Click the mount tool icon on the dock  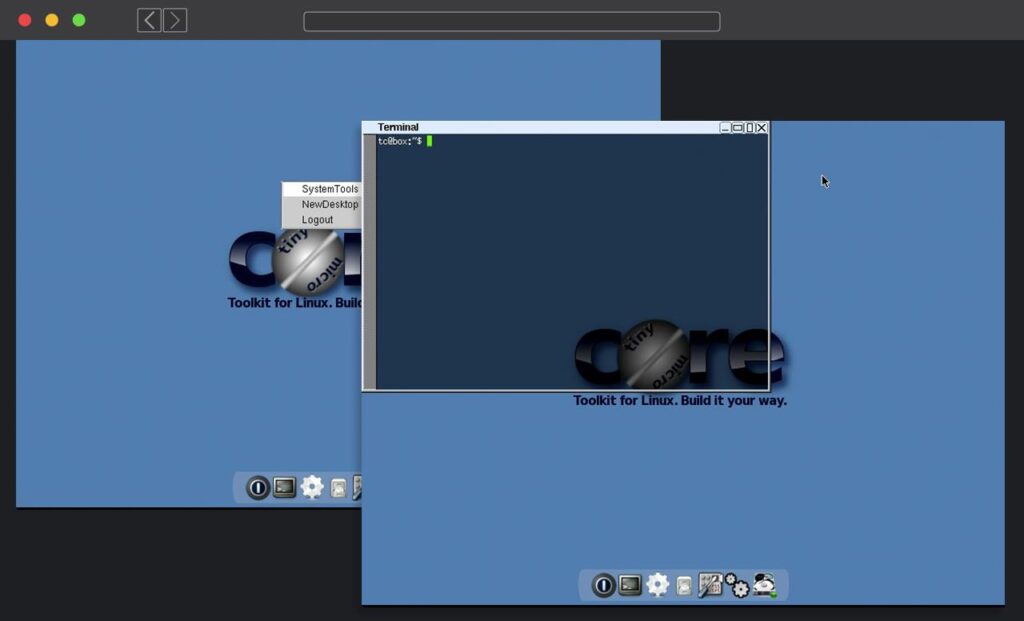coord(682,585)
